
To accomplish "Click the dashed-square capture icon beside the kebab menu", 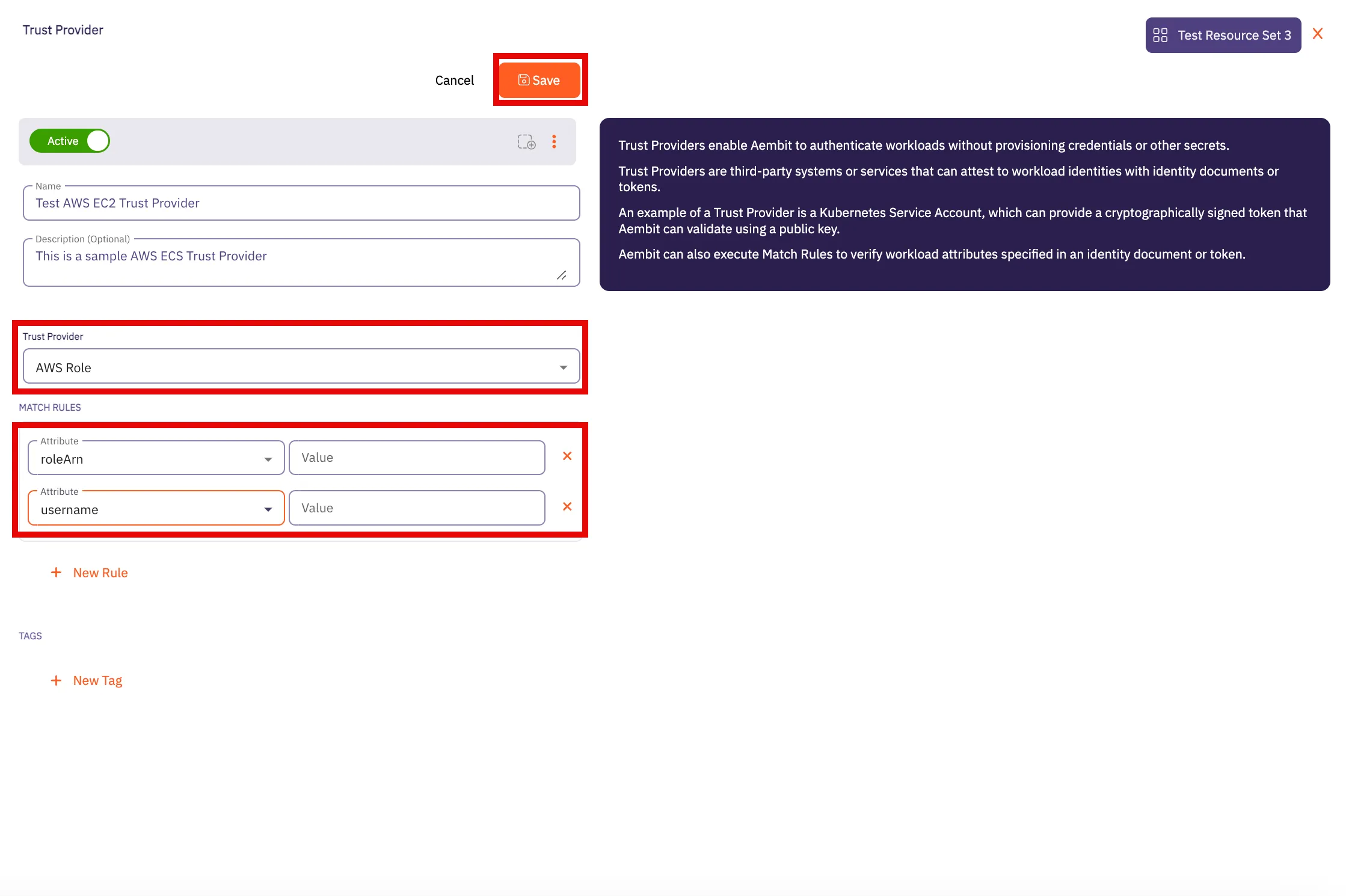I will pos(526,142).
